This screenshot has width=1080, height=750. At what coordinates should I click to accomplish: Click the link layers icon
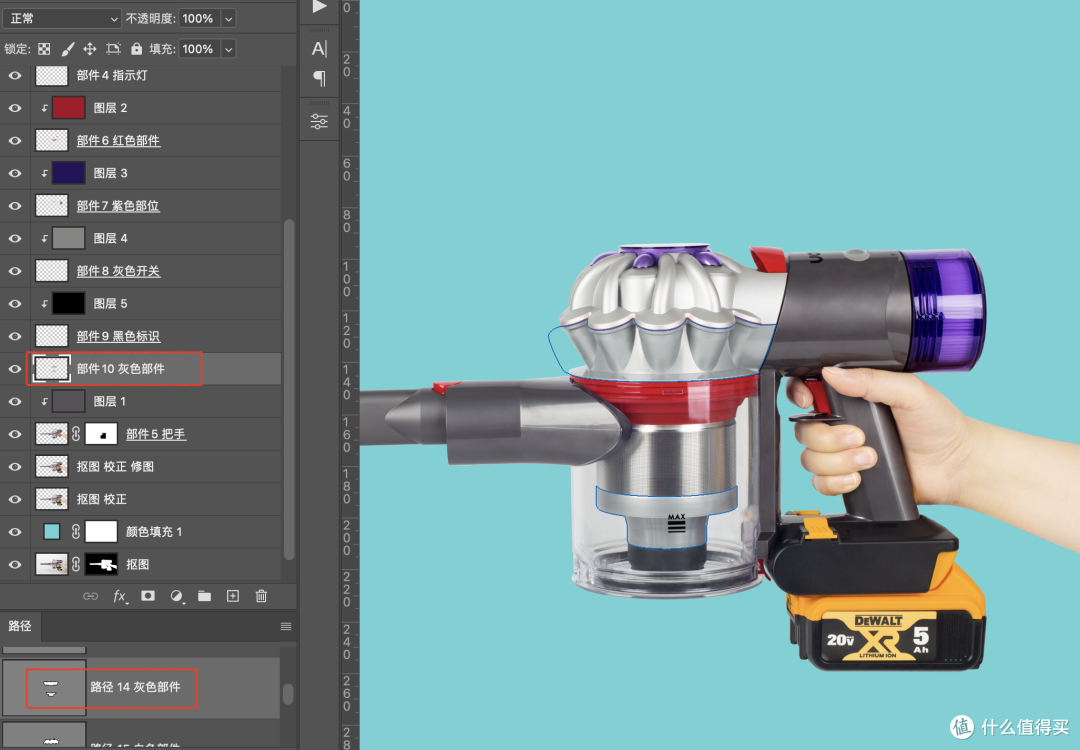(x=90, y=596)
